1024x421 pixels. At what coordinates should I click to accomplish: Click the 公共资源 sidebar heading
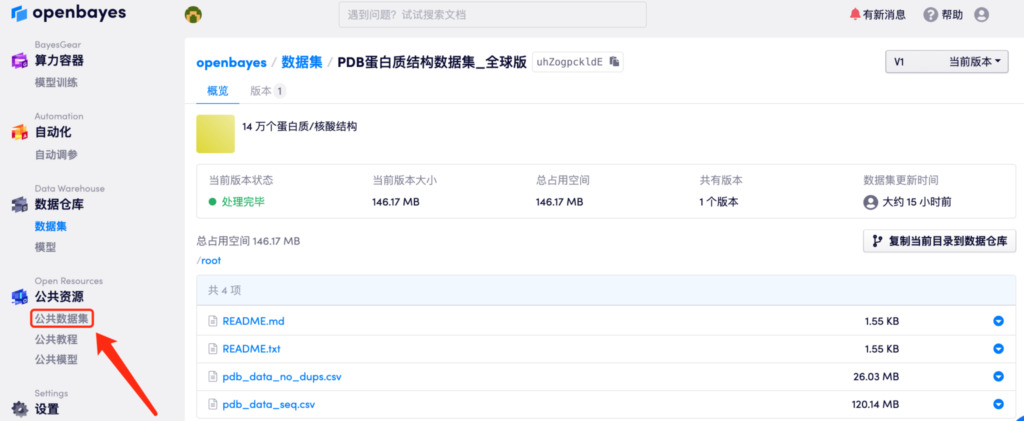tap(59, 297)
